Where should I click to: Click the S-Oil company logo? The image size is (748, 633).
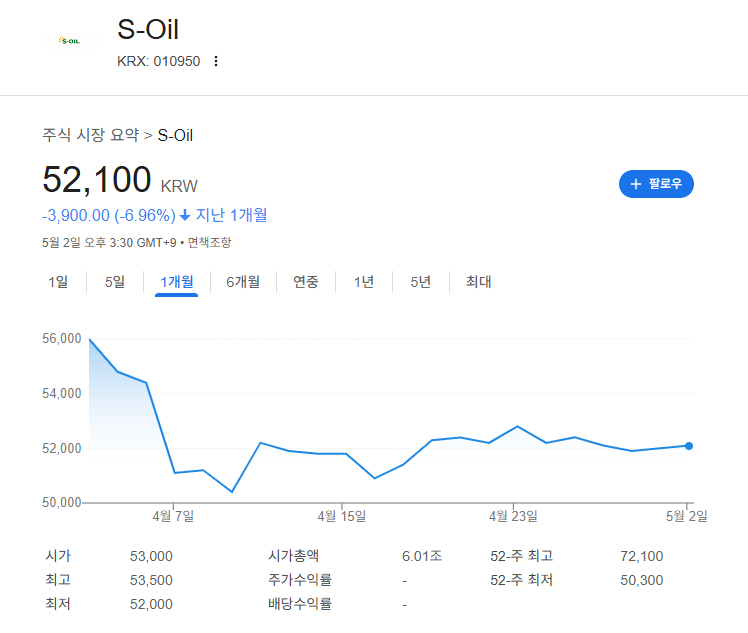[x=70, y=41]
